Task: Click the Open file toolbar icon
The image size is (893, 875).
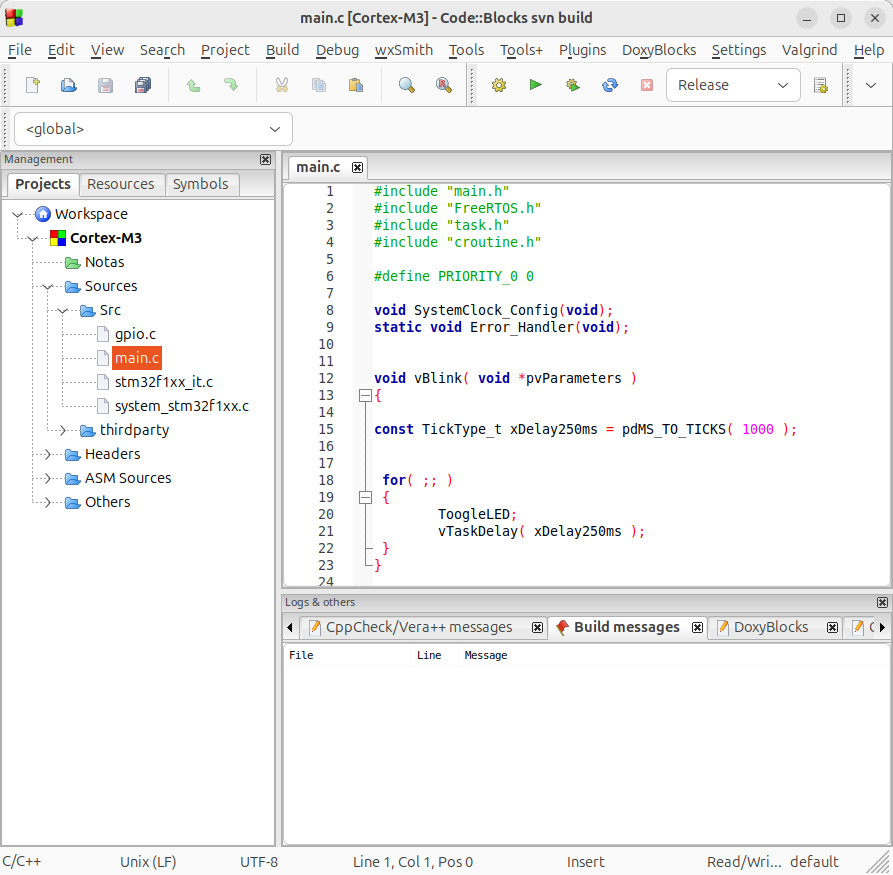Action: [69, 85]
